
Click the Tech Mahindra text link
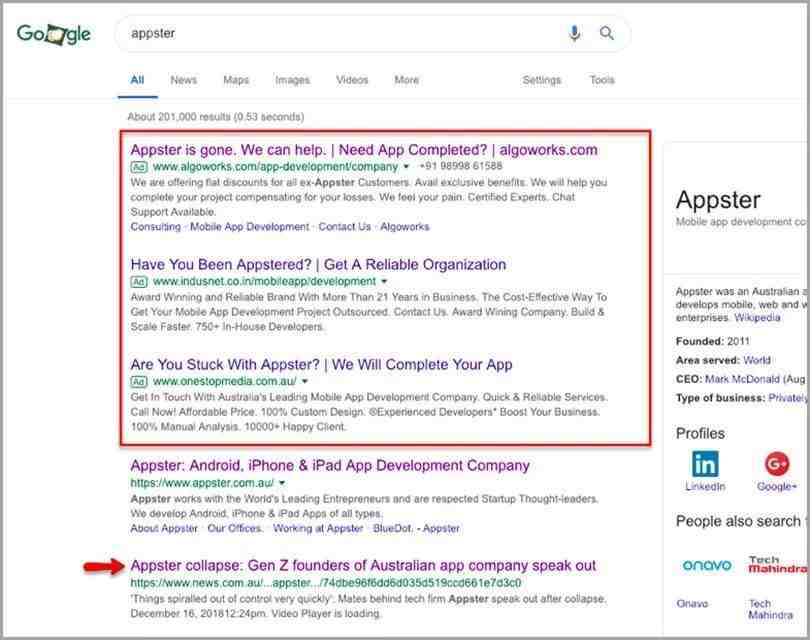(x=770, y=609)
